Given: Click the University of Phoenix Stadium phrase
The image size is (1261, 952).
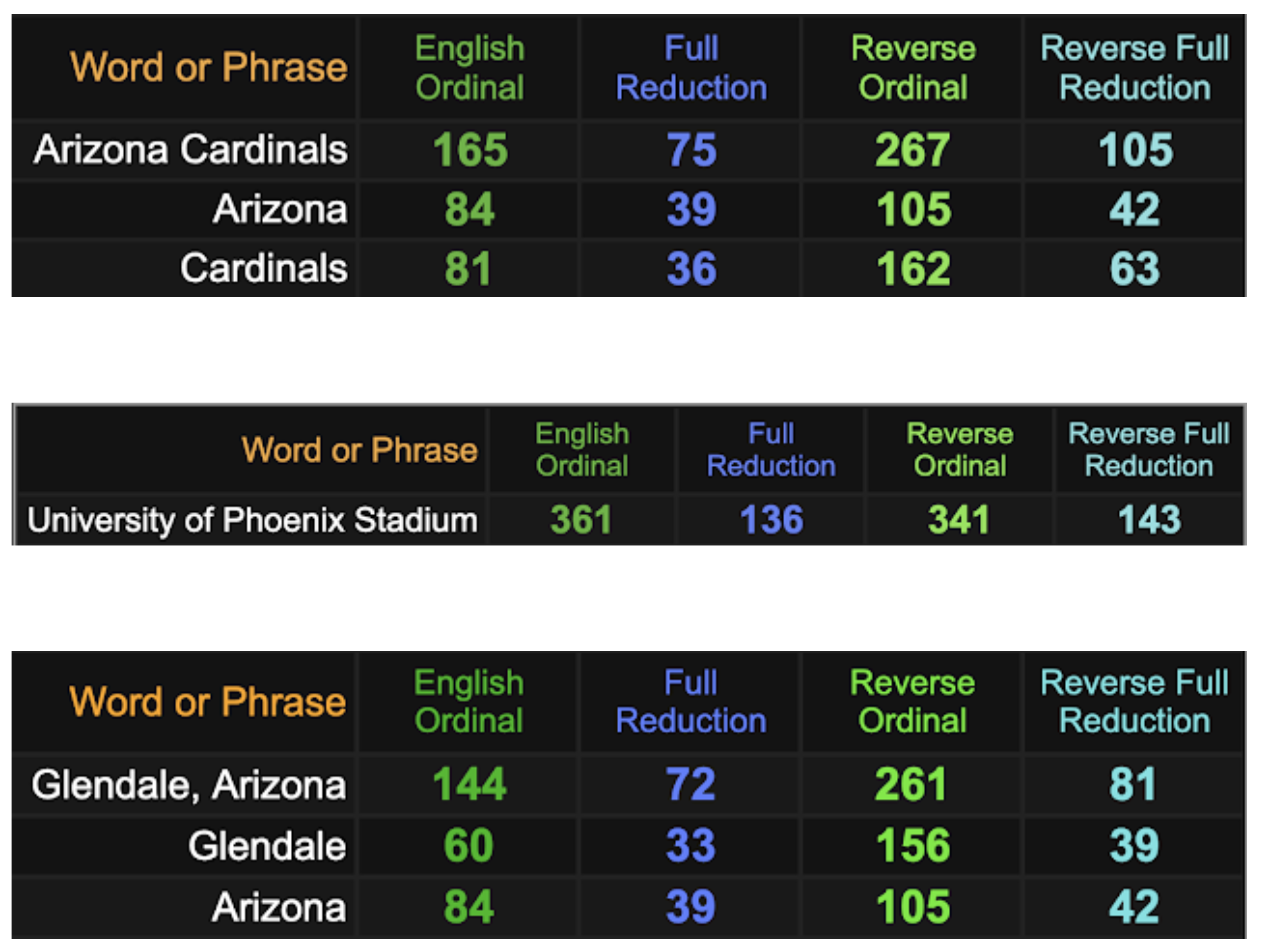Looking at the screenshot, I should pyautogui.click(x=252, y=520).
